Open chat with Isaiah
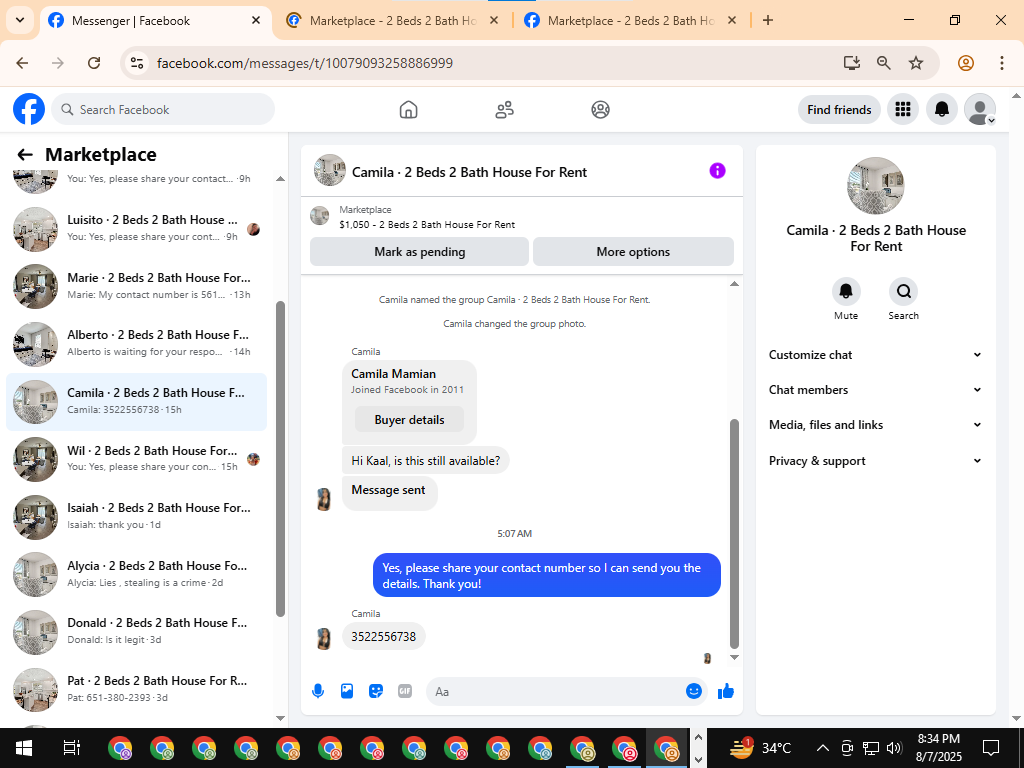This screenshot has width=1024, height=768. [136, 516]
